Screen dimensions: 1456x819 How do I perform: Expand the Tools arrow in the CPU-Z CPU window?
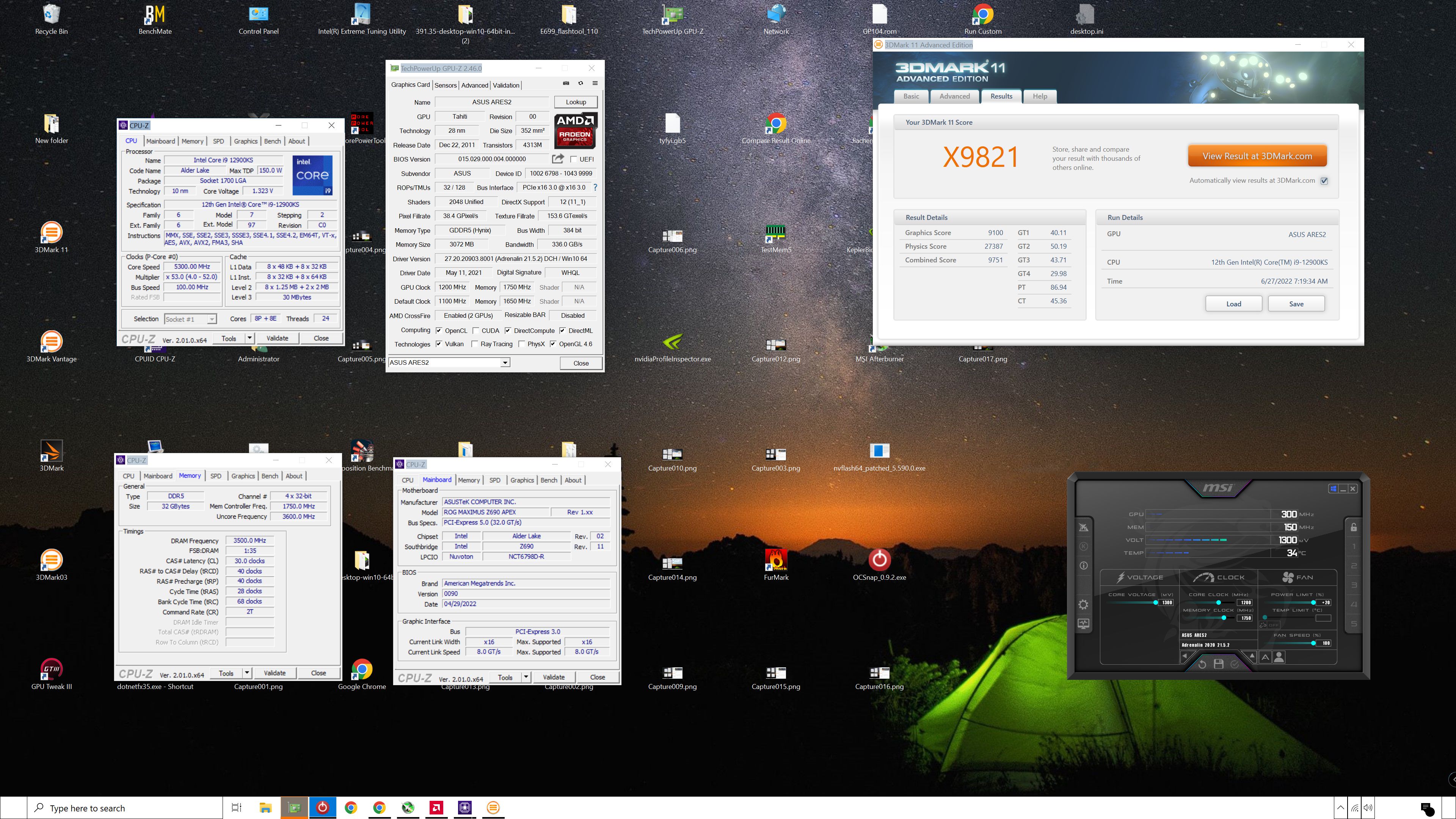[249, 338]
